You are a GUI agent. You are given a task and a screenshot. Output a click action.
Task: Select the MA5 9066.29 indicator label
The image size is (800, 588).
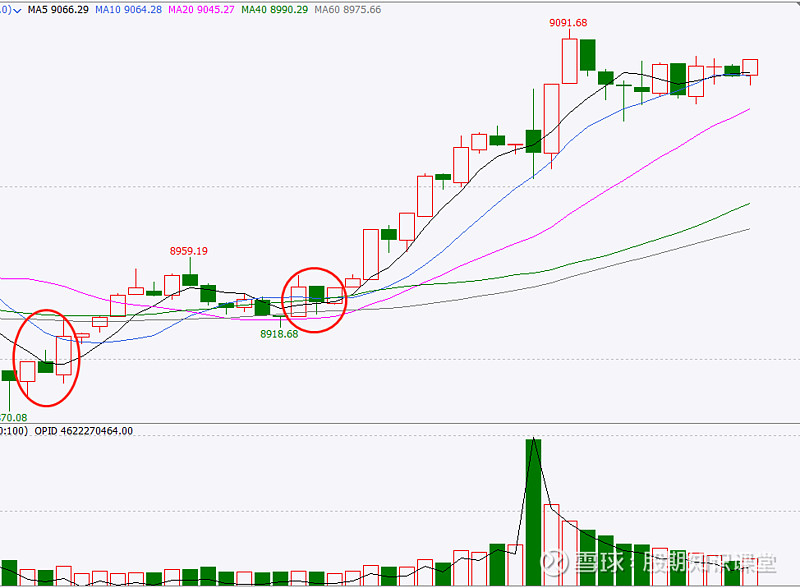pos(58,9)
